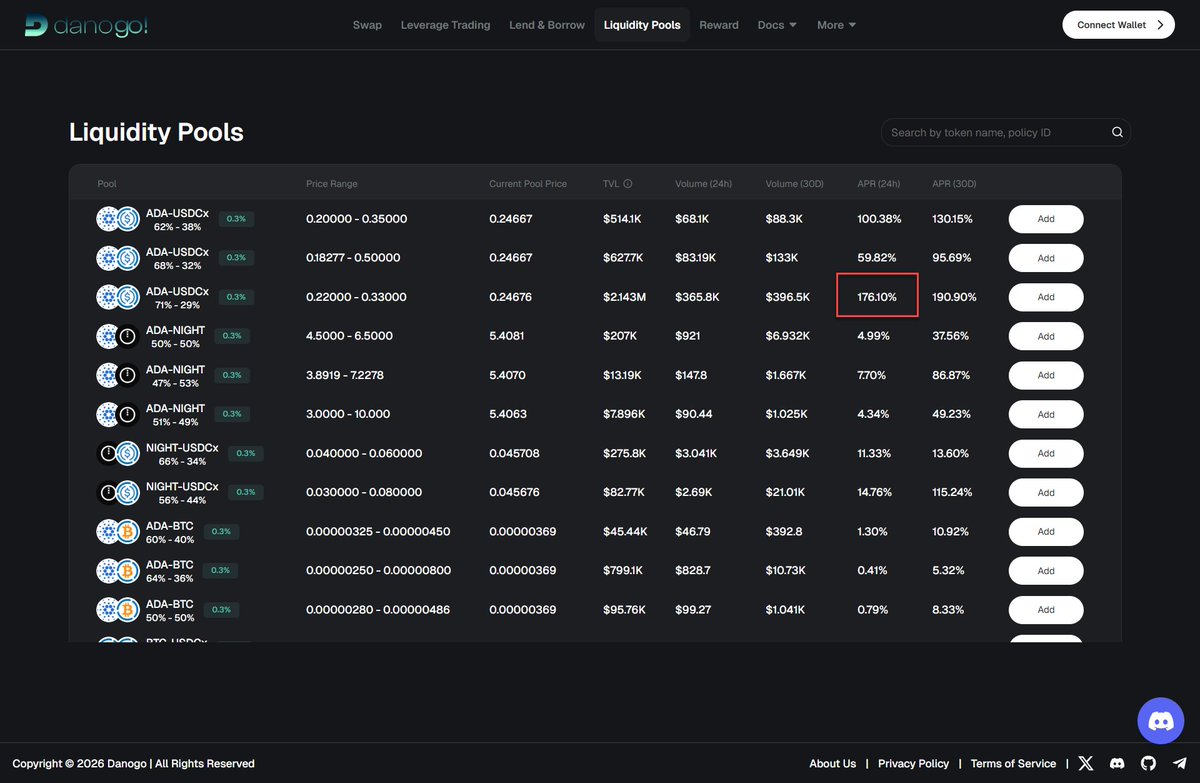The image size is (1200, 783).
Task: Click the Telegram icon in the footer
Action: [x=1179, y=763]
